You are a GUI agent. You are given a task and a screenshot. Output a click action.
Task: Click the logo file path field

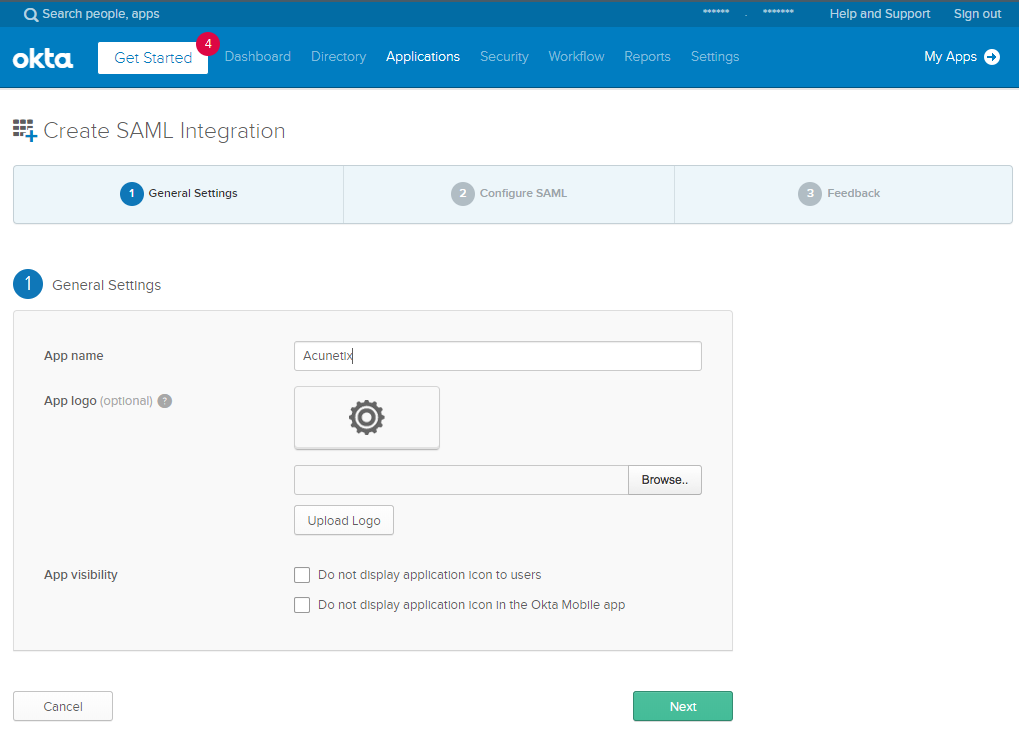tap(461, 480)
